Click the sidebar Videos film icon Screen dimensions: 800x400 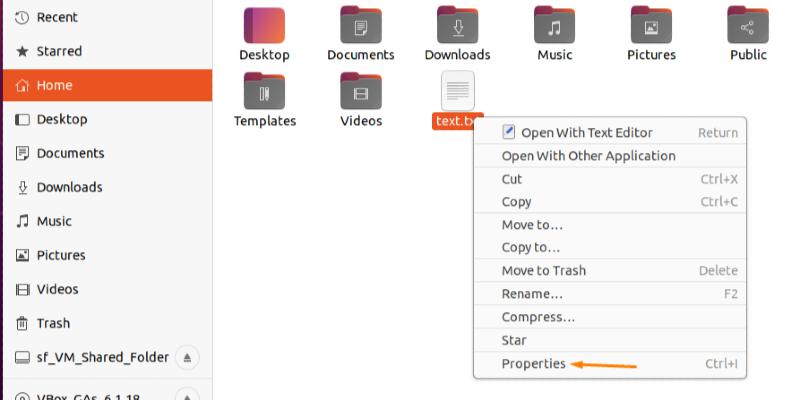click(x=22, y=289)
